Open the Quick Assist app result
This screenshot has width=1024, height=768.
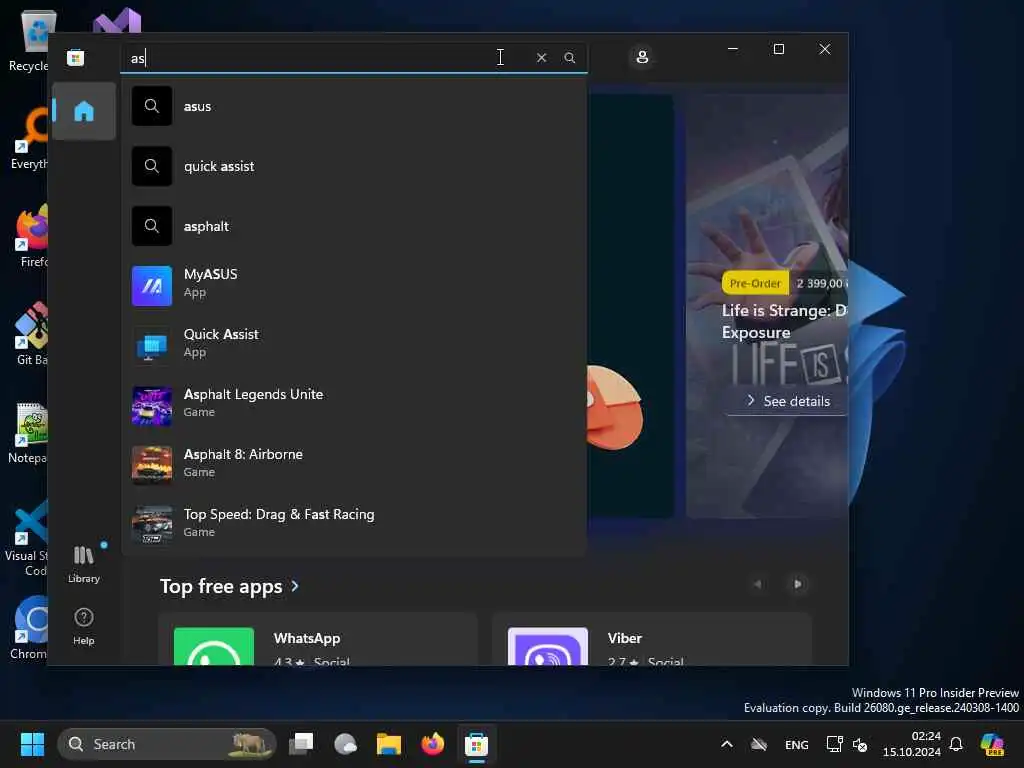(354, 346)
